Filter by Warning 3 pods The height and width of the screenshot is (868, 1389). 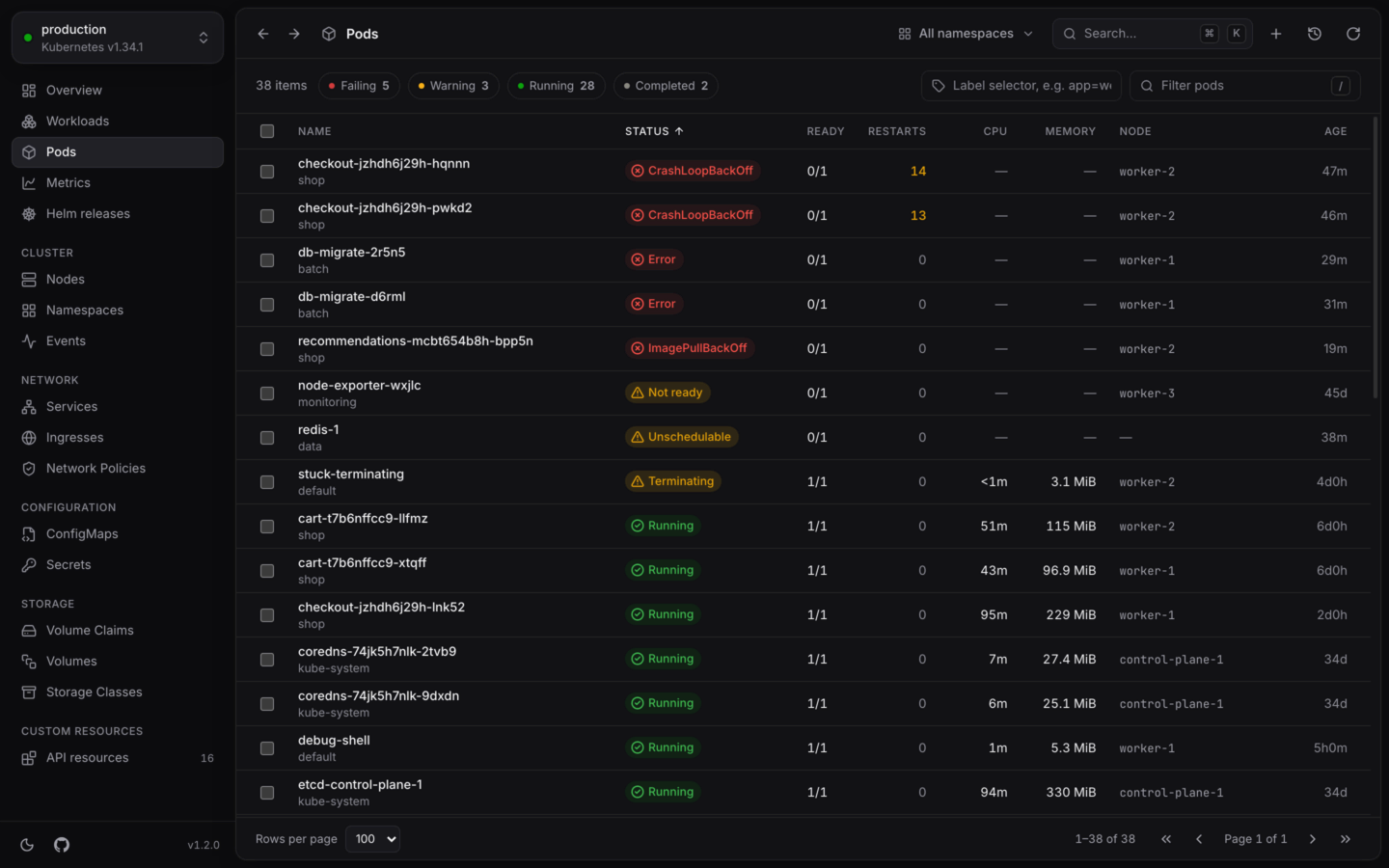click(x=453, y=86)
